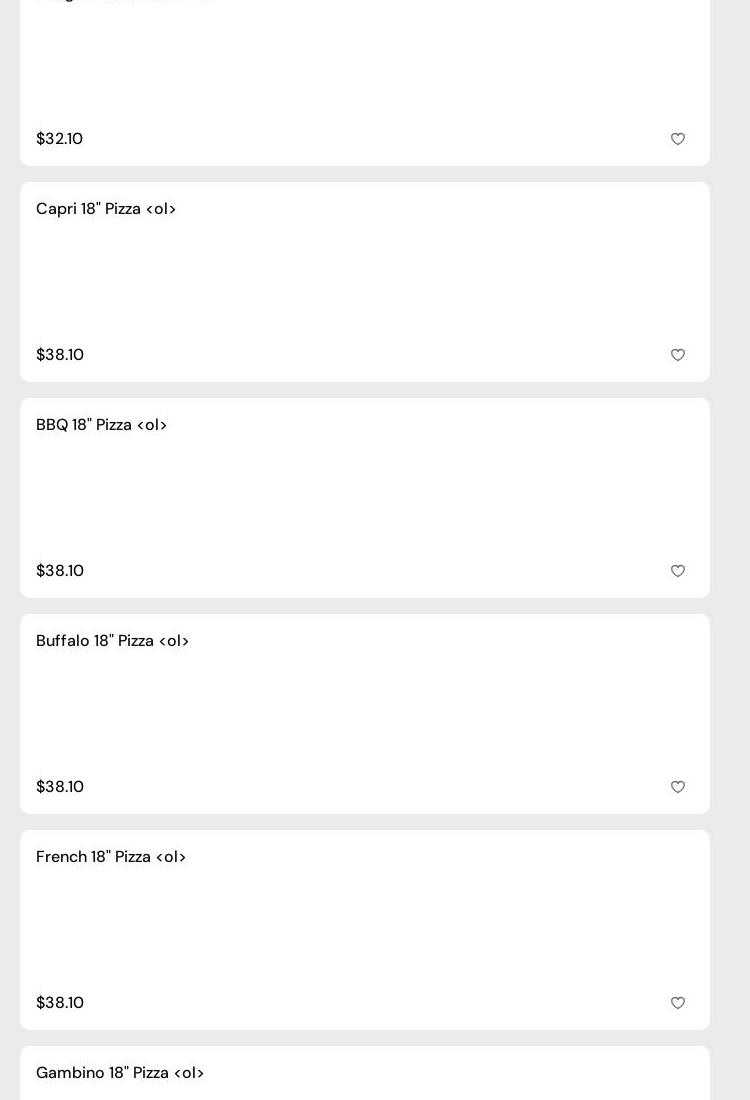
Task: Select the BBQ 18" Pizza title
Action: tap(101, 425)
